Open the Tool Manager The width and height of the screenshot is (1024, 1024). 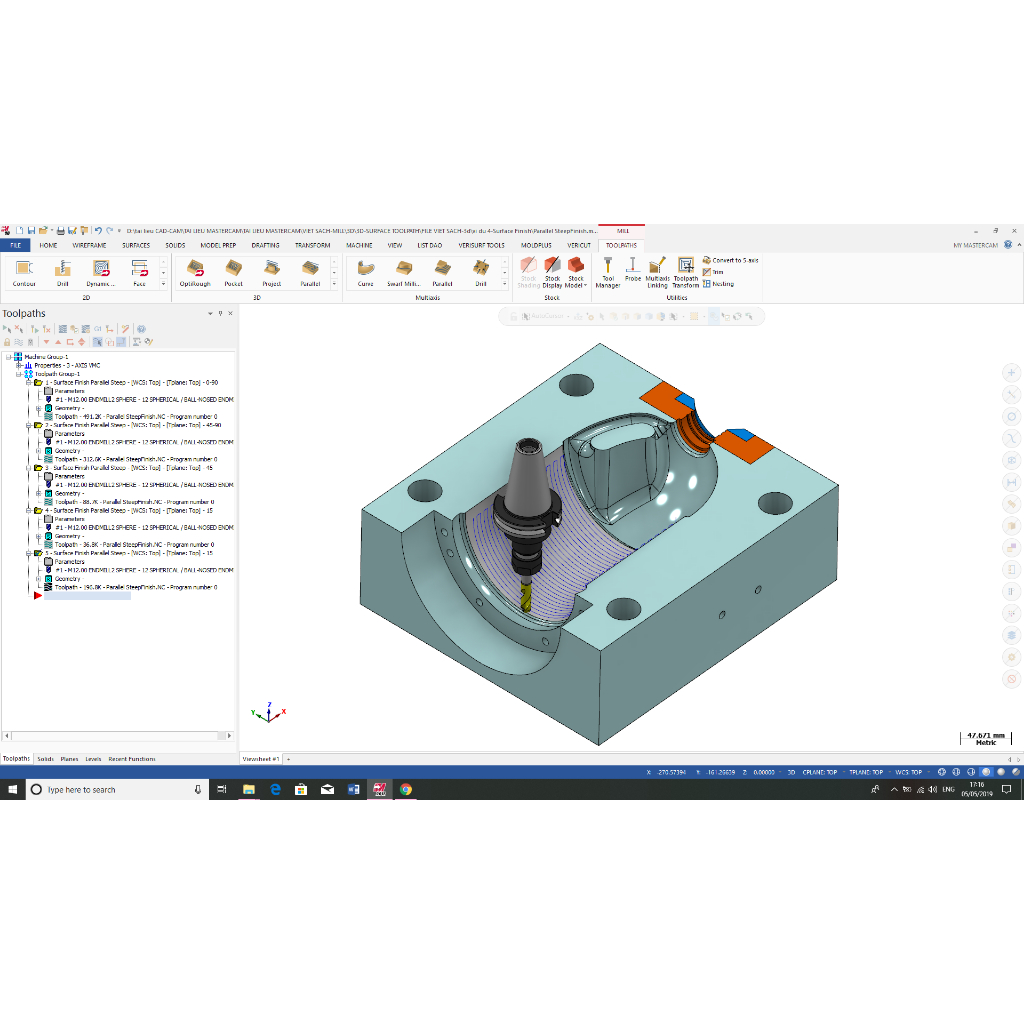point(608,272)
